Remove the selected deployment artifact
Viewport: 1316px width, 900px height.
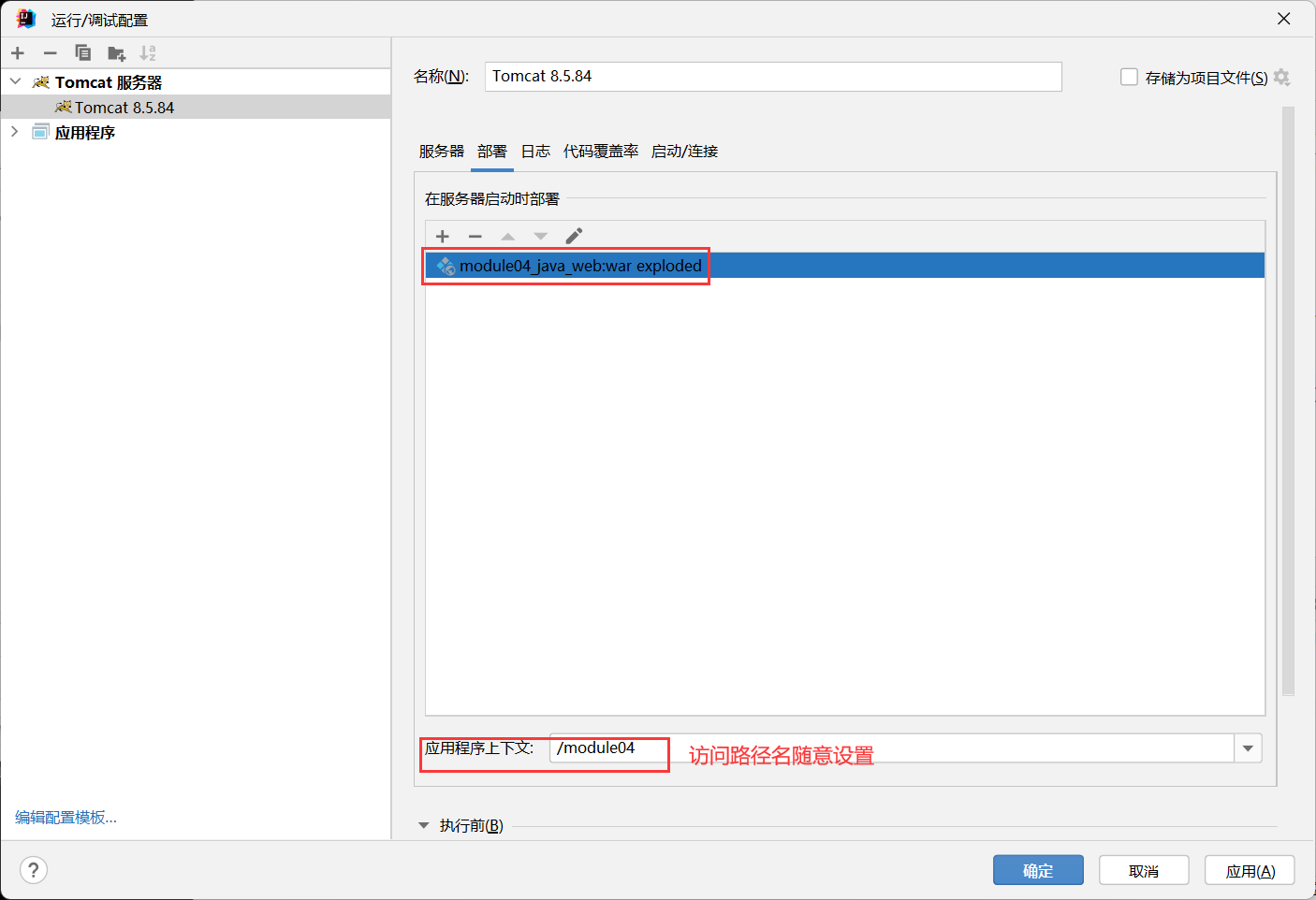coord(475,237)
